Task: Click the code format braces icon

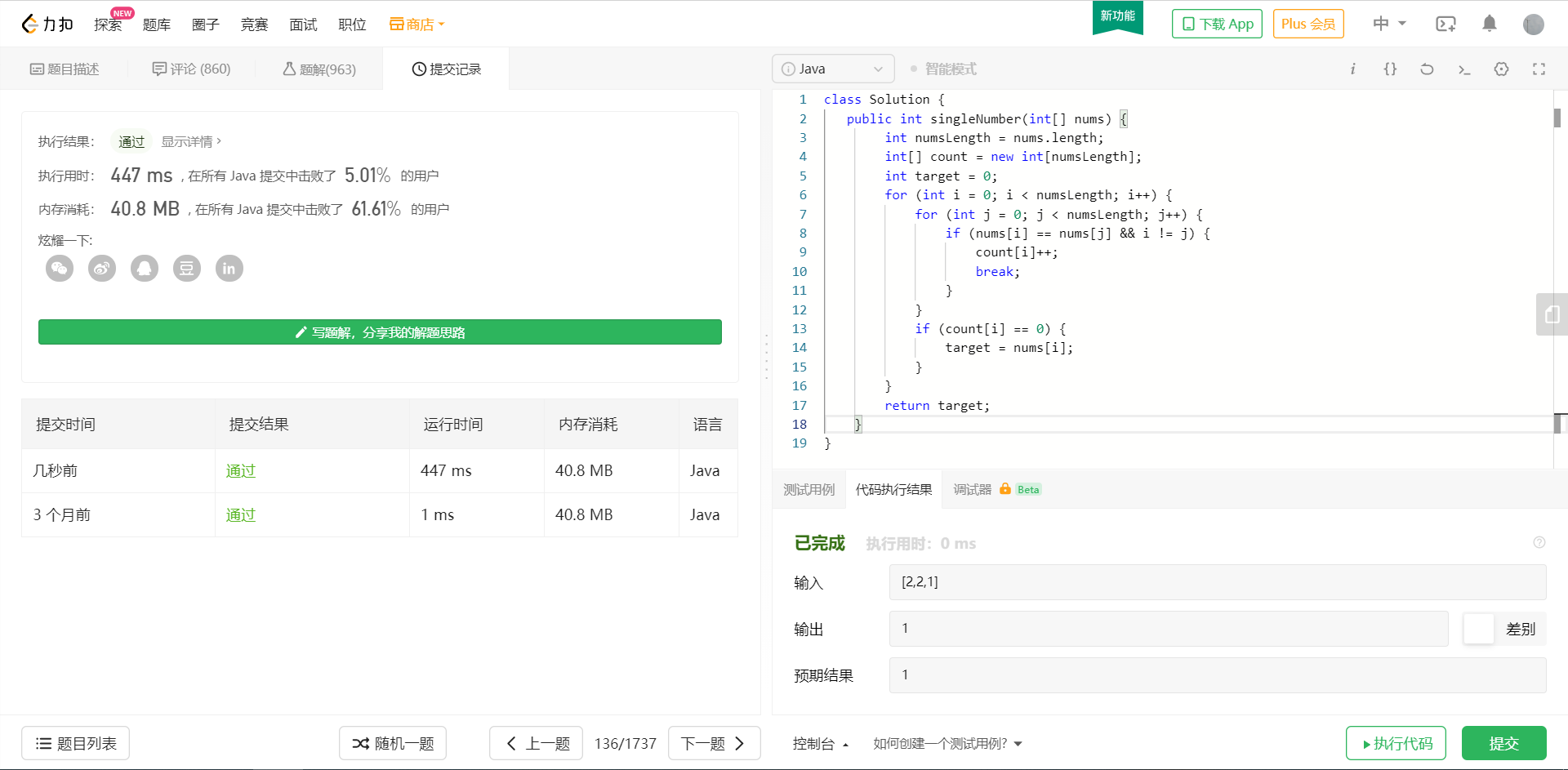Action: 1390,69
